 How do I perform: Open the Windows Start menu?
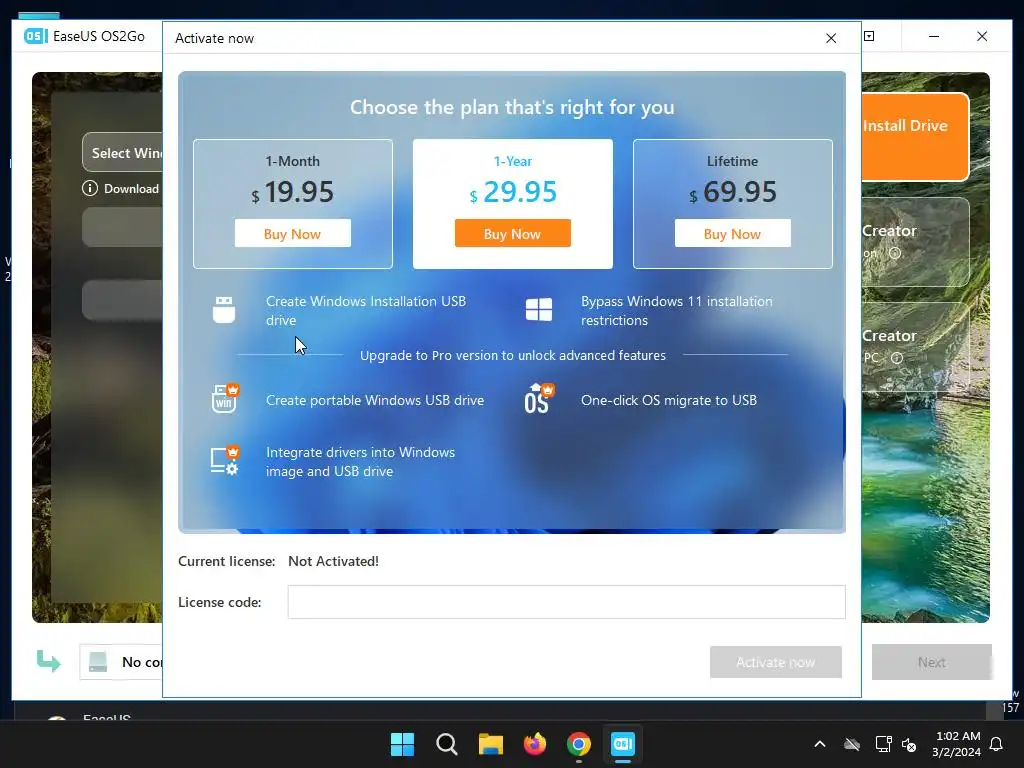pyautogui.click(x=402, y=744)
